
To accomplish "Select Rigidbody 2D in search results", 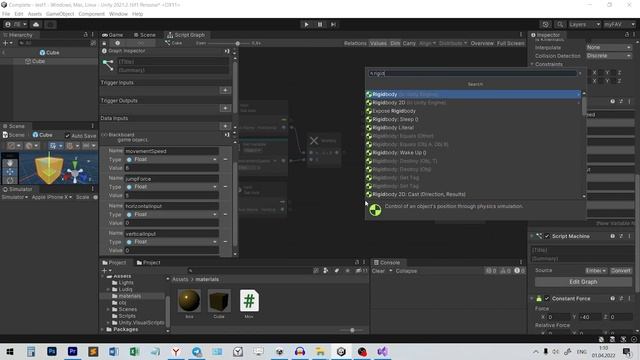I will tap(473, 103).
